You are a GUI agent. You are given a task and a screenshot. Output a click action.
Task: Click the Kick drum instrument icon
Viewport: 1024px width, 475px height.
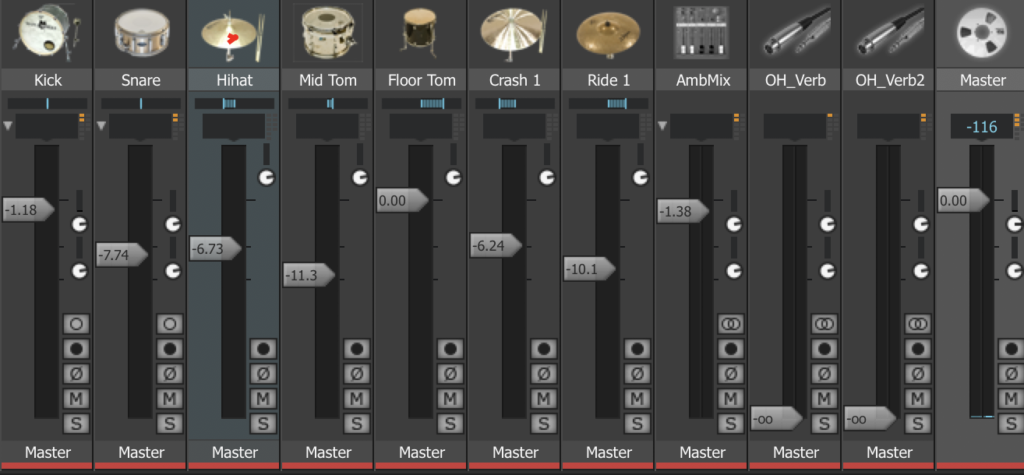(x=45, y=32)
